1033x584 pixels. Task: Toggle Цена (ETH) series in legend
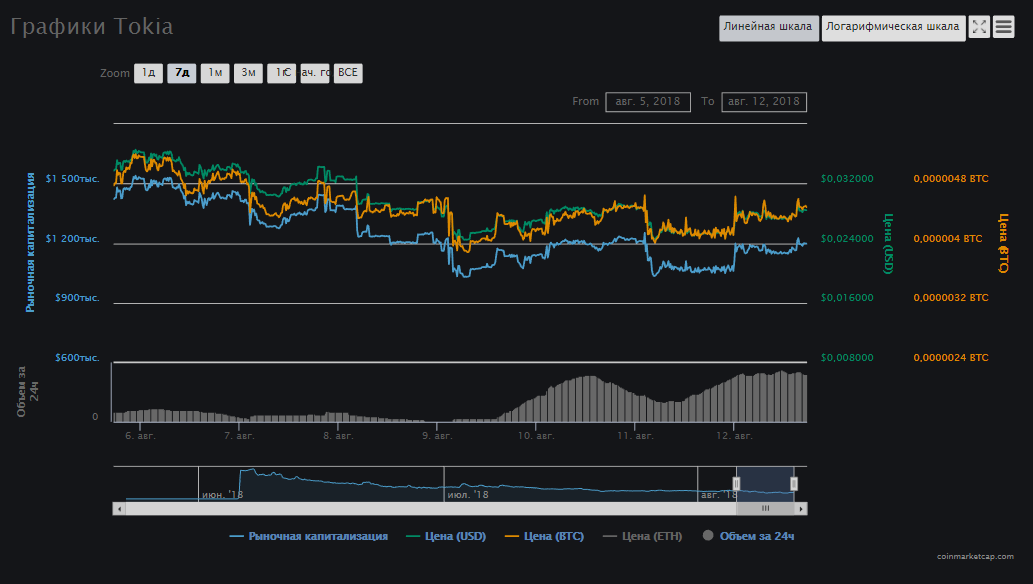click(x=642, y=537)
